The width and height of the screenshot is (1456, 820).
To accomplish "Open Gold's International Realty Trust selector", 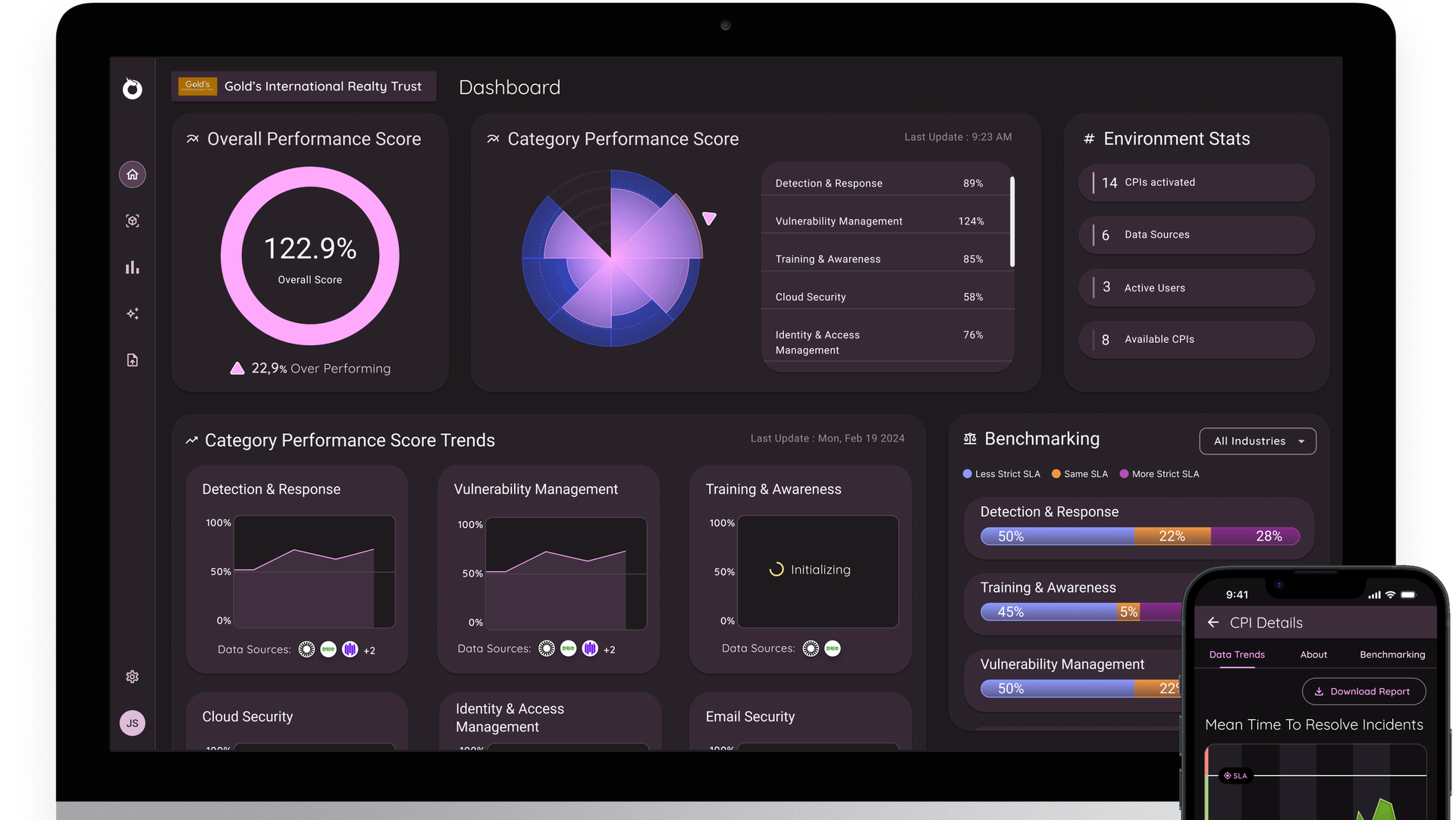I will click(303, 86).
